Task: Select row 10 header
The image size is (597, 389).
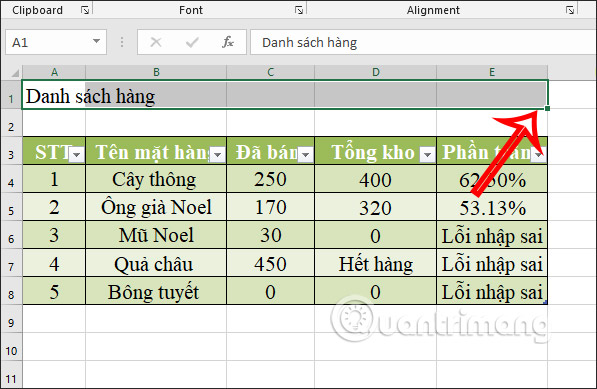Action: [11, 347]
